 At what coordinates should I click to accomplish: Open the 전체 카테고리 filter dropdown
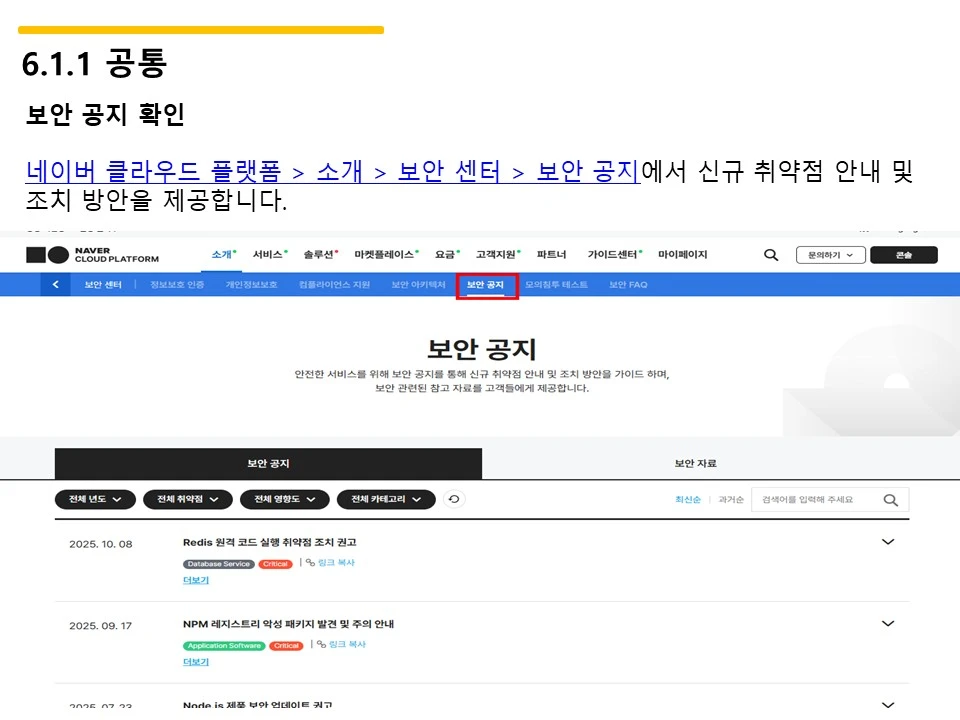tap(386, 498)
